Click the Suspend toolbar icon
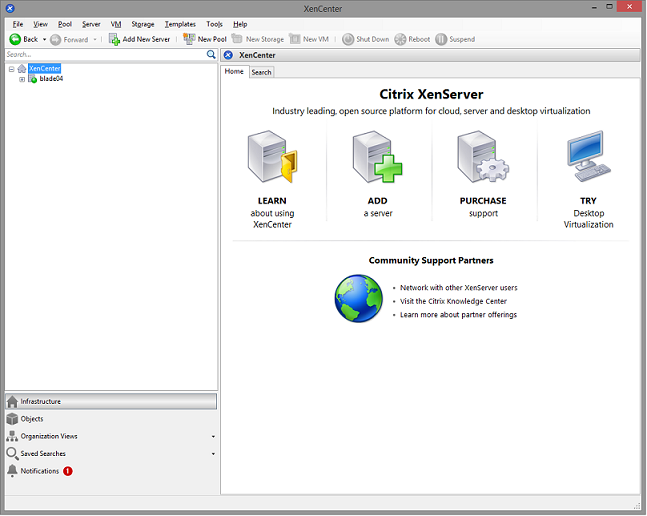Screen dimensions: 647x516 click(441, 39)
